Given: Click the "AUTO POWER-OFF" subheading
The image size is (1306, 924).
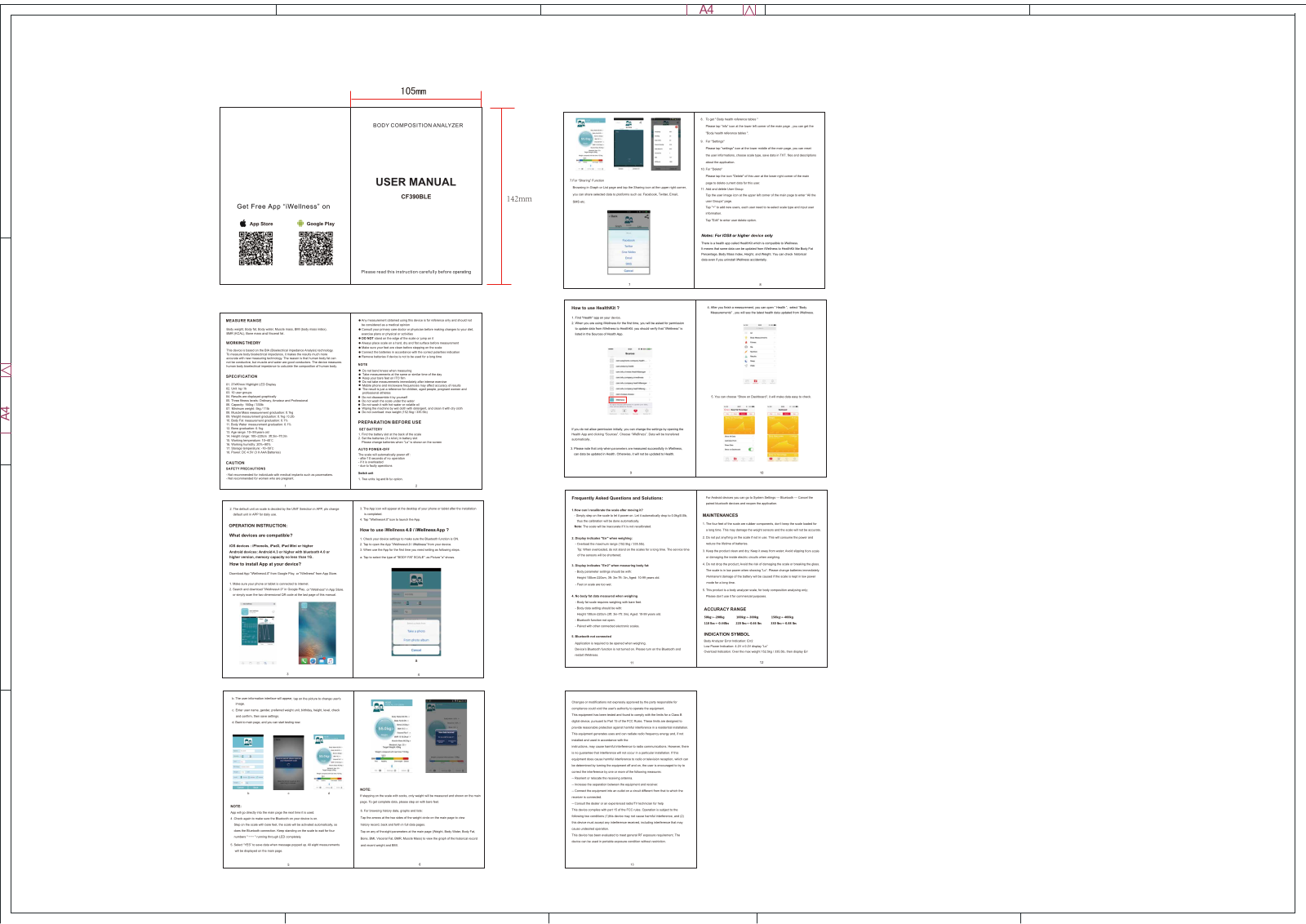Looking at the screenshot, I should (374, 449).
